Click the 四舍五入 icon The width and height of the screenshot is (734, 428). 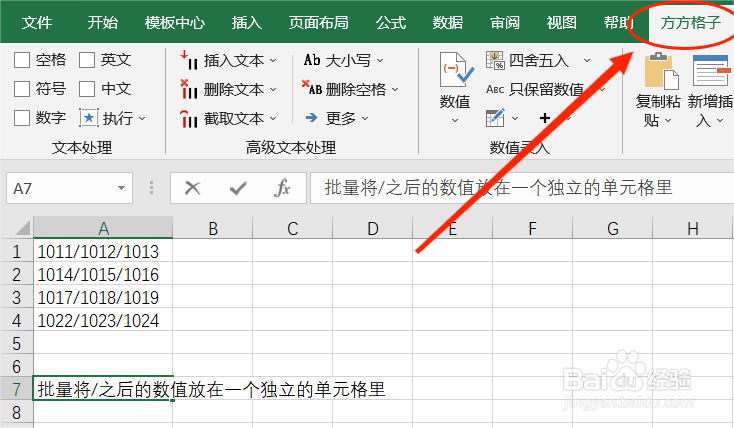495,60
